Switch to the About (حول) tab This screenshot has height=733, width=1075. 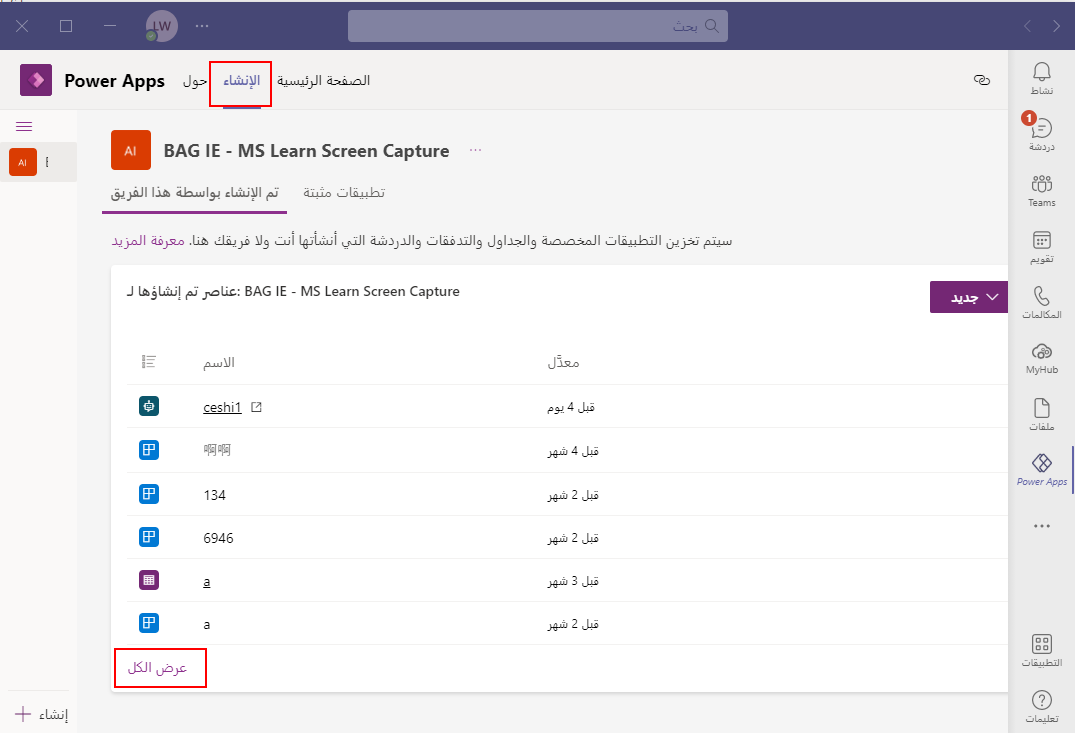[x=195, y=81]
